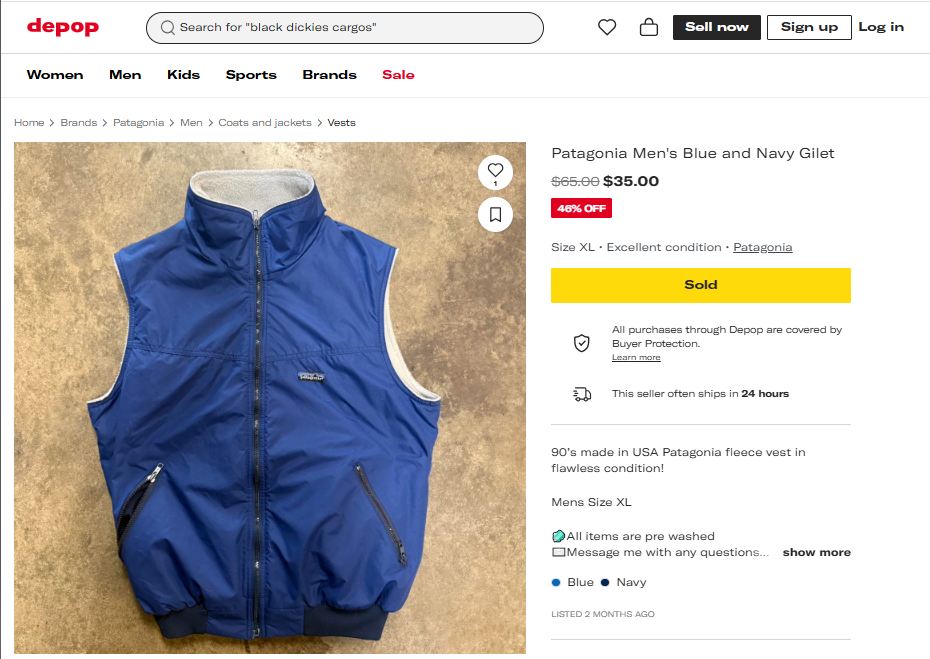Viewport: 930px width, 659px height.
Task: Click the Sign up button
Action: click(x=809, y=28)
